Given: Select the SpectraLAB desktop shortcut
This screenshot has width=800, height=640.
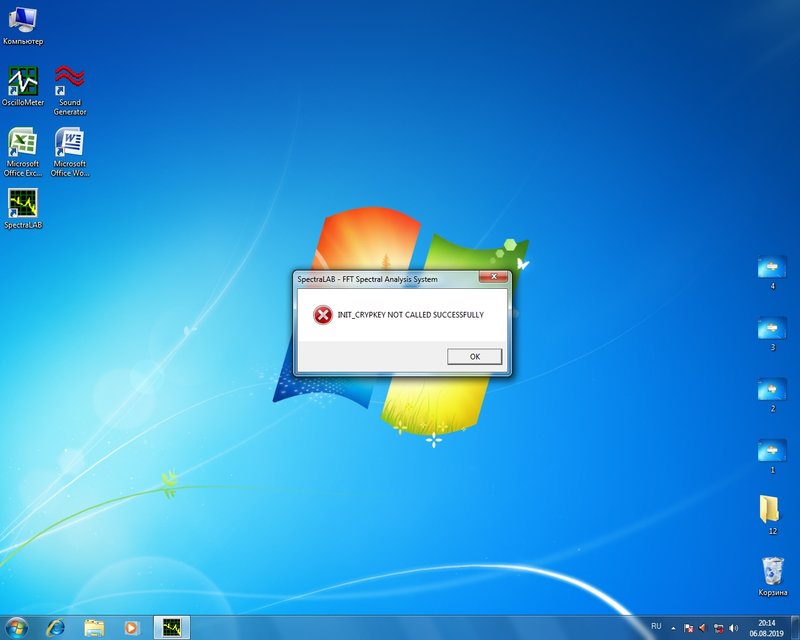Looking at the screenshot, I should pyautogui.click(x=23, y=209).
